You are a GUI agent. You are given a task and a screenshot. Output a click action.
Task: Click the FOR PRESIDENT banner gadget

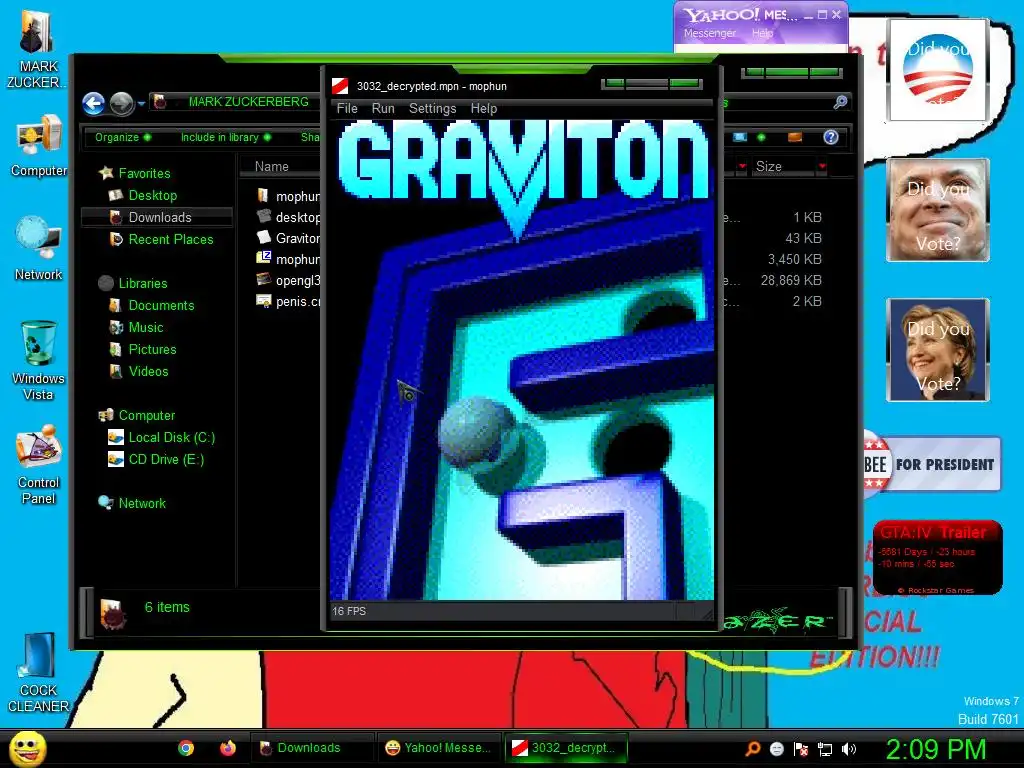[x=932, y=464]
